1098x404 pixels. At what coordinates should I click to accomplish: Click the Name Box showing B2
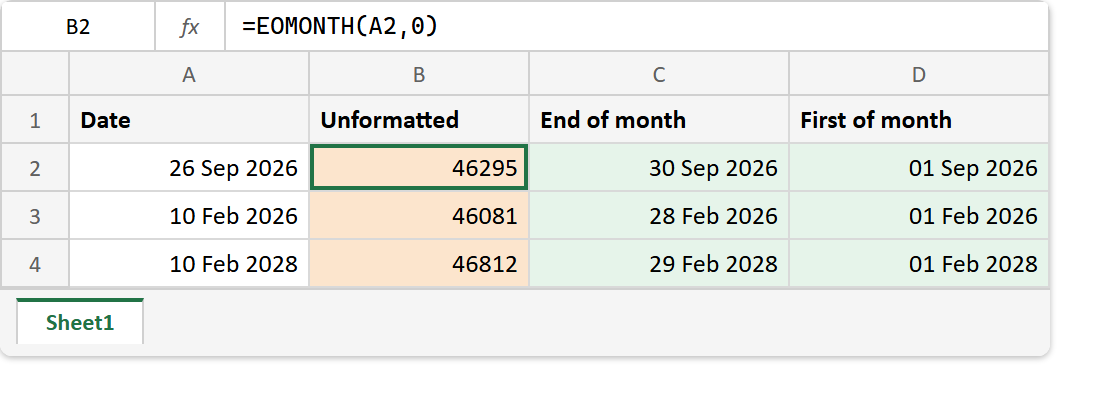(x=78, y=27)
